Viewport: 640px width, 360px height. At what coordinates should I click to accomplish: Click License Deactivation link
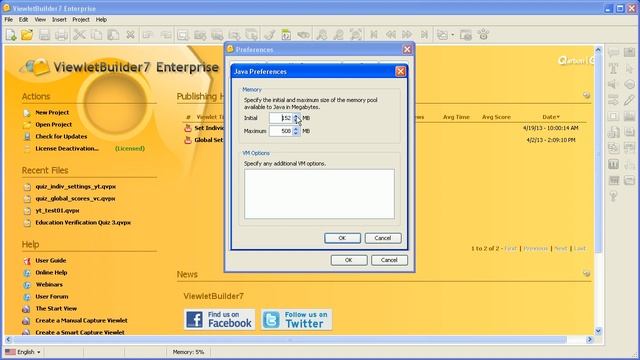67,149
